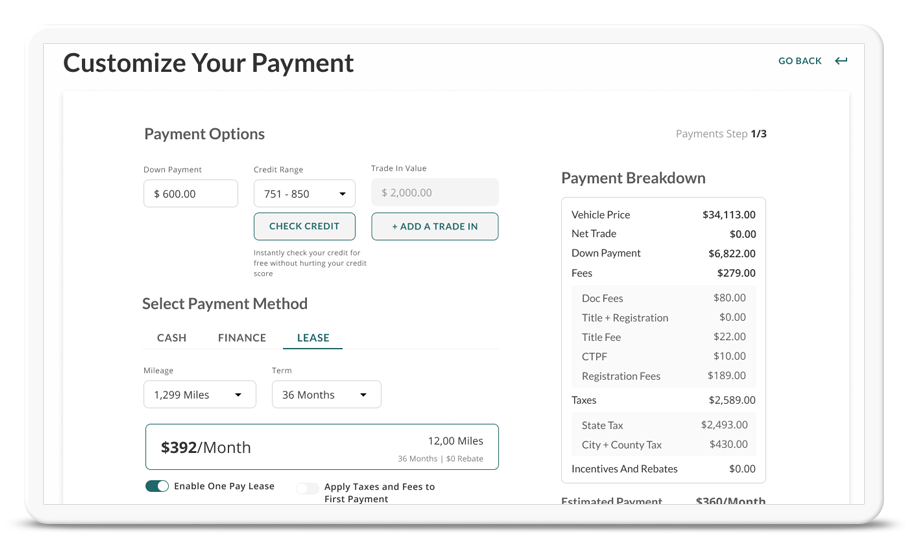Click the Down Payment input field
909x549 pixels.
click(x=190, y=194)
